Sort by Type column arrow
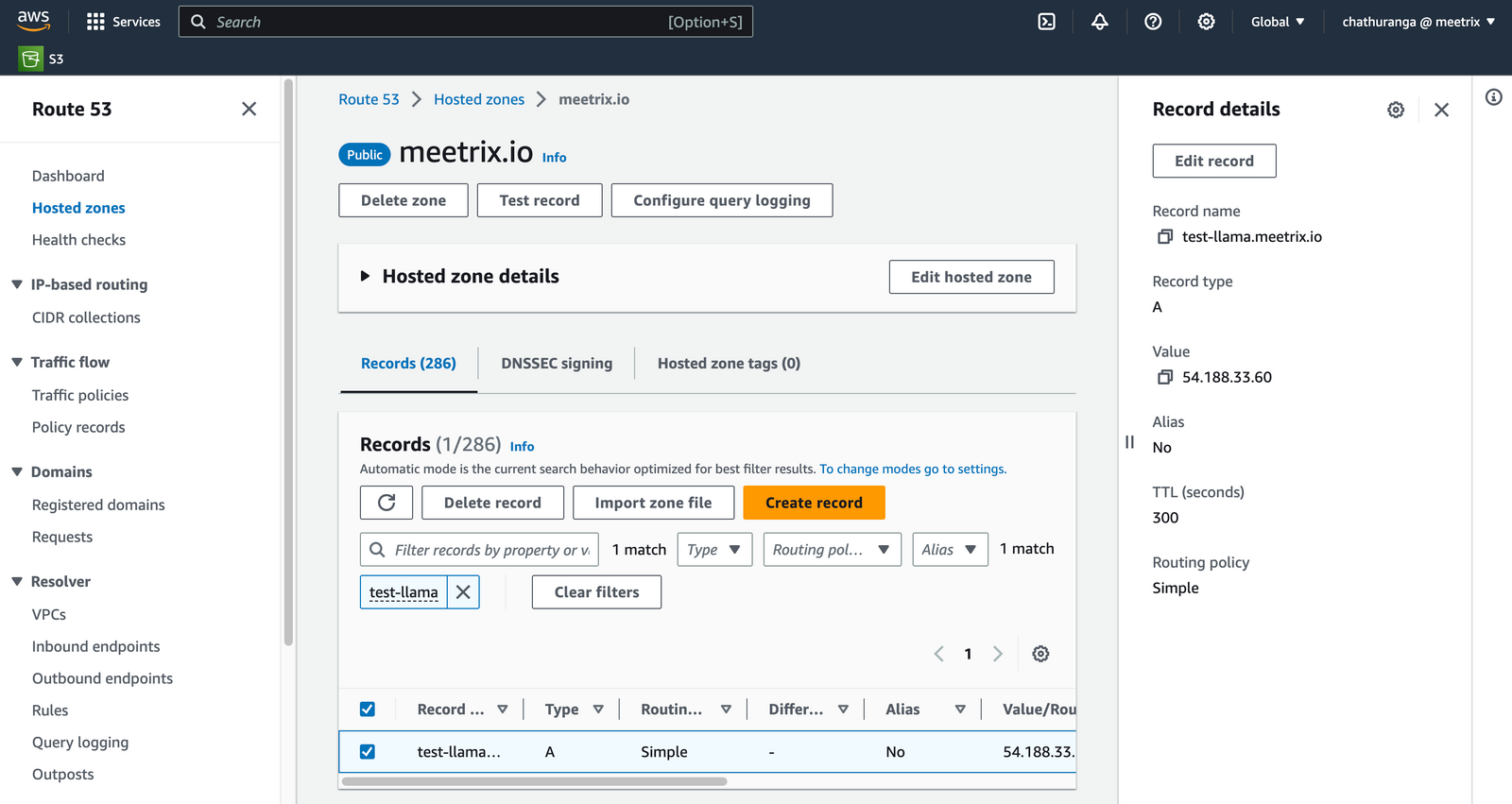 598,710
